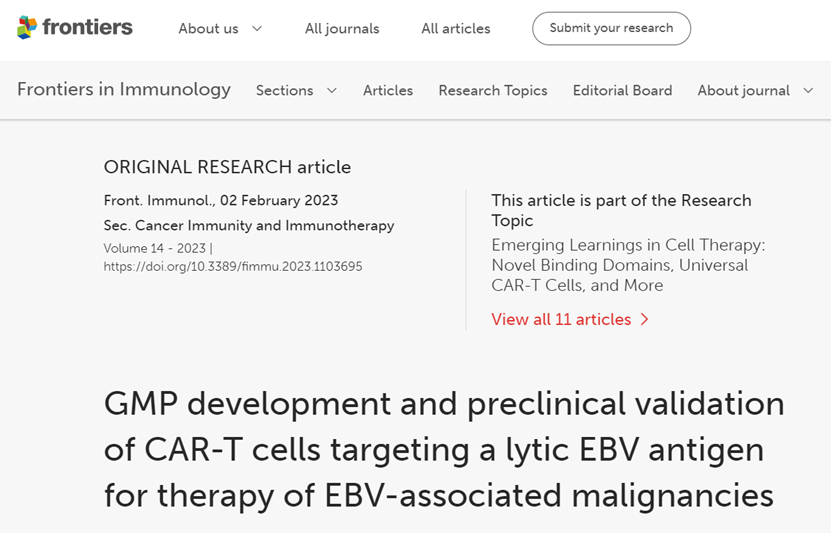Image resolution: width=831 pixels, height=533 pixels.
Task: Open the Editorial Board page
Action: pos(622,91)
